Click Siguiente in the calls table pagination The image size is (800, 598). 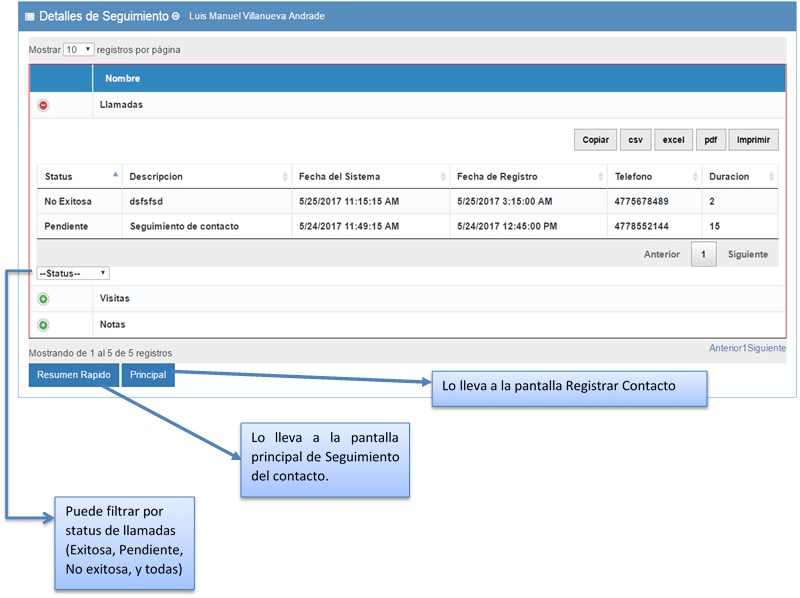747,255
